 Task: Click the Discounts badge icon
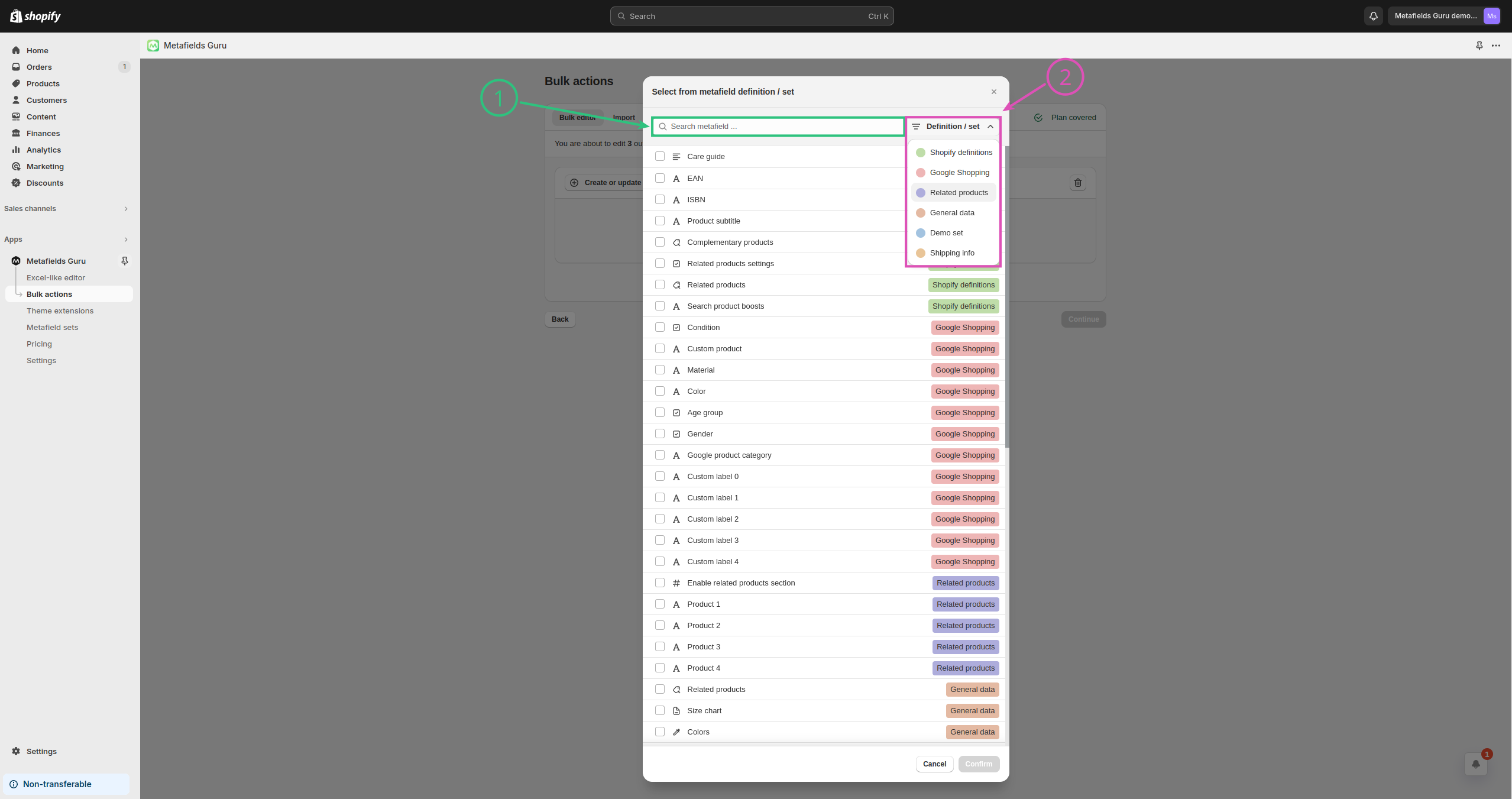16,183
